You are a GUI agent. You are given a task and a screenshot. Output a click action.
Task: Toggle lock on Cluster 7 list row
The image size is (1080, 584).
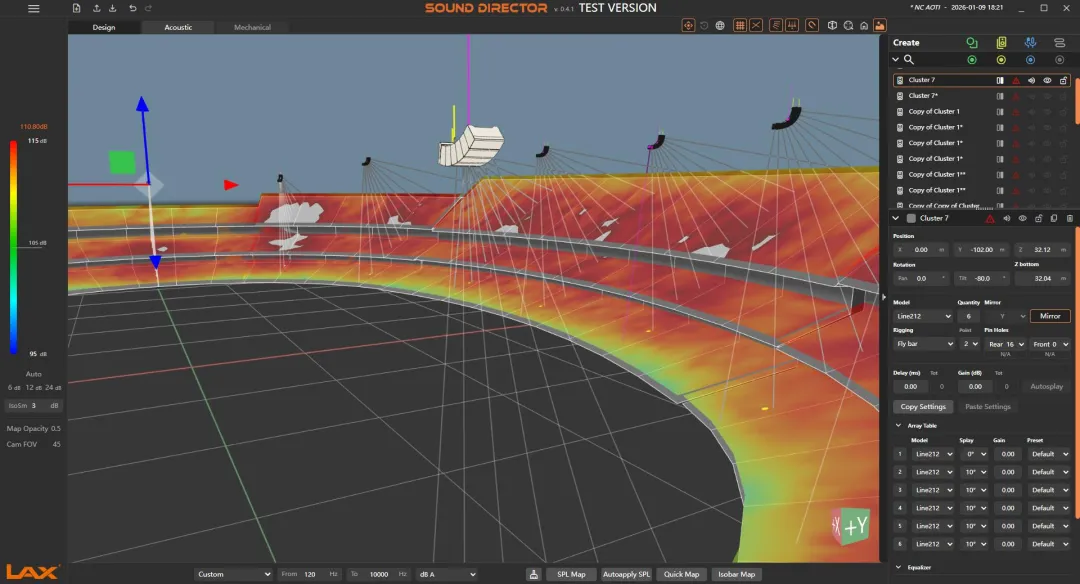[1063, 81]
